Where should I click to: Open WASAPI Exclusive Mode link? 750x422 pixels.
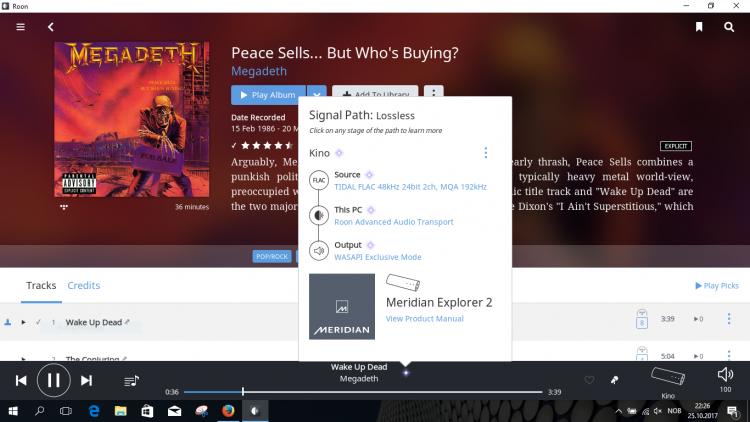coord(378,257)
